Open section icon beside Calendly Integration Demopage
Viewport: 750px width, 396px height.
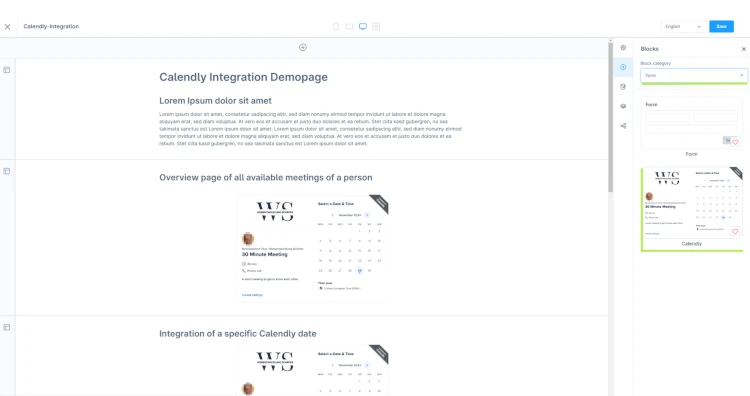tap(7, 70)
